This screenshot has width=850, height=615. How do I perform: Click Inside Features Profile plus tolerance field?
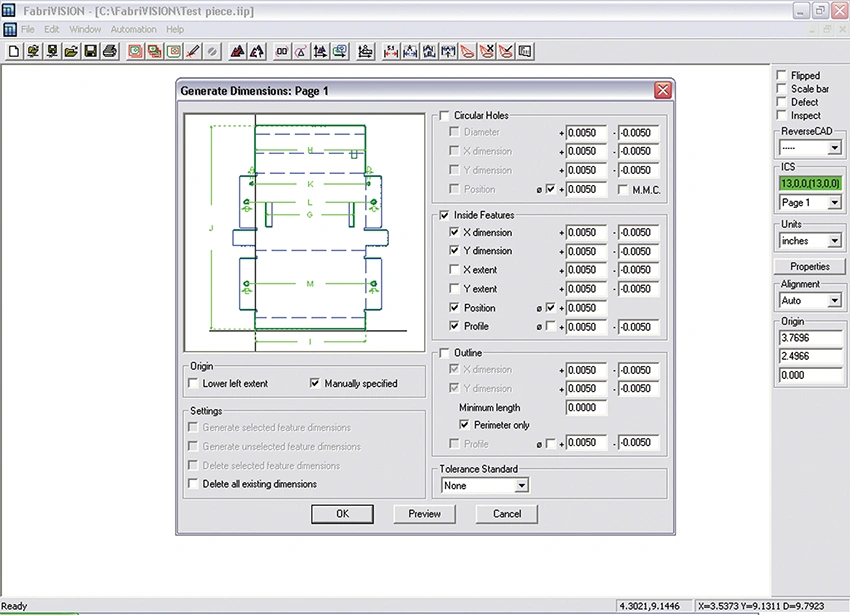click(x=585, y=326)
